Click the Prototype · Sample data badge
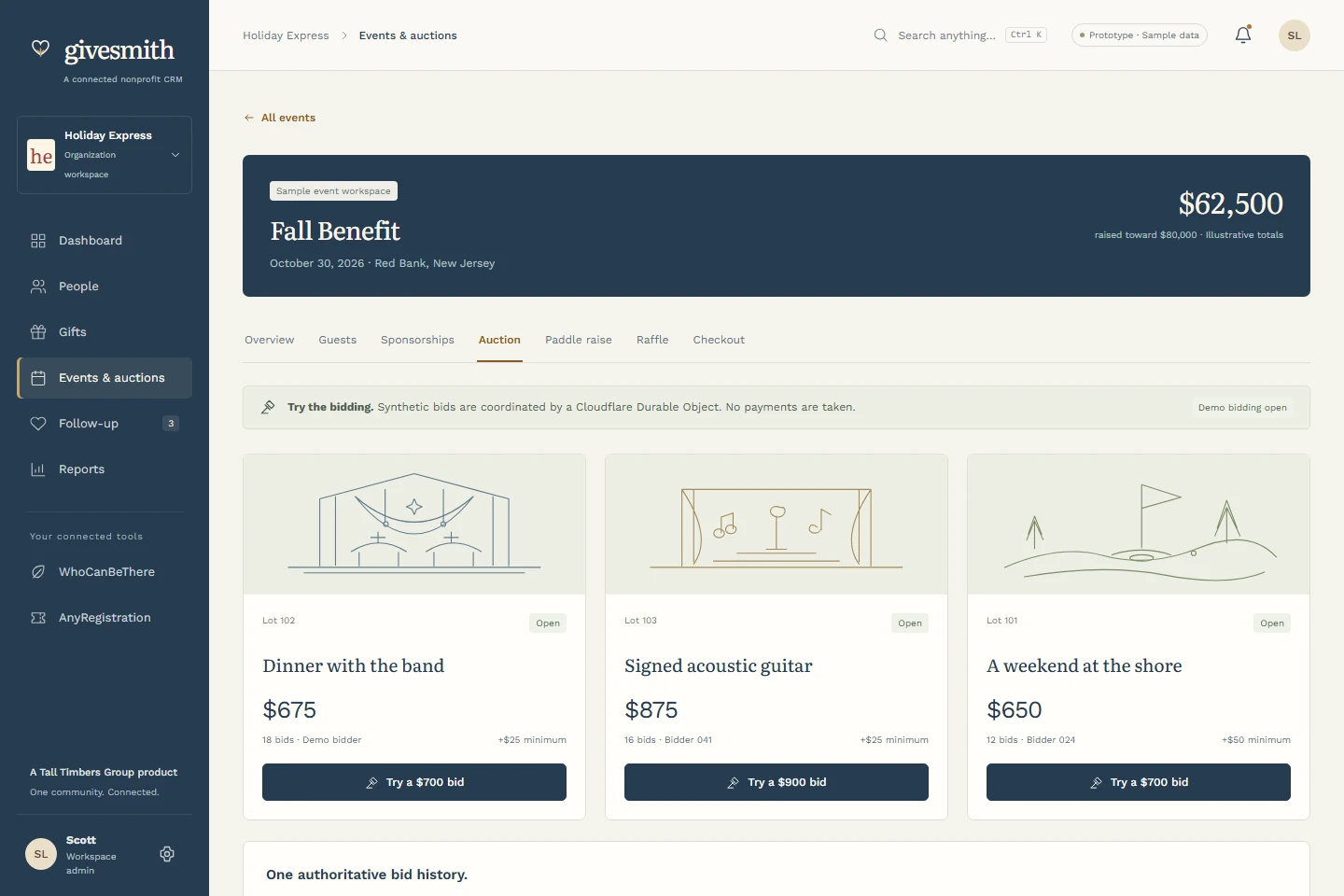The image size is (1344, 896). [x=1140, y=35]
